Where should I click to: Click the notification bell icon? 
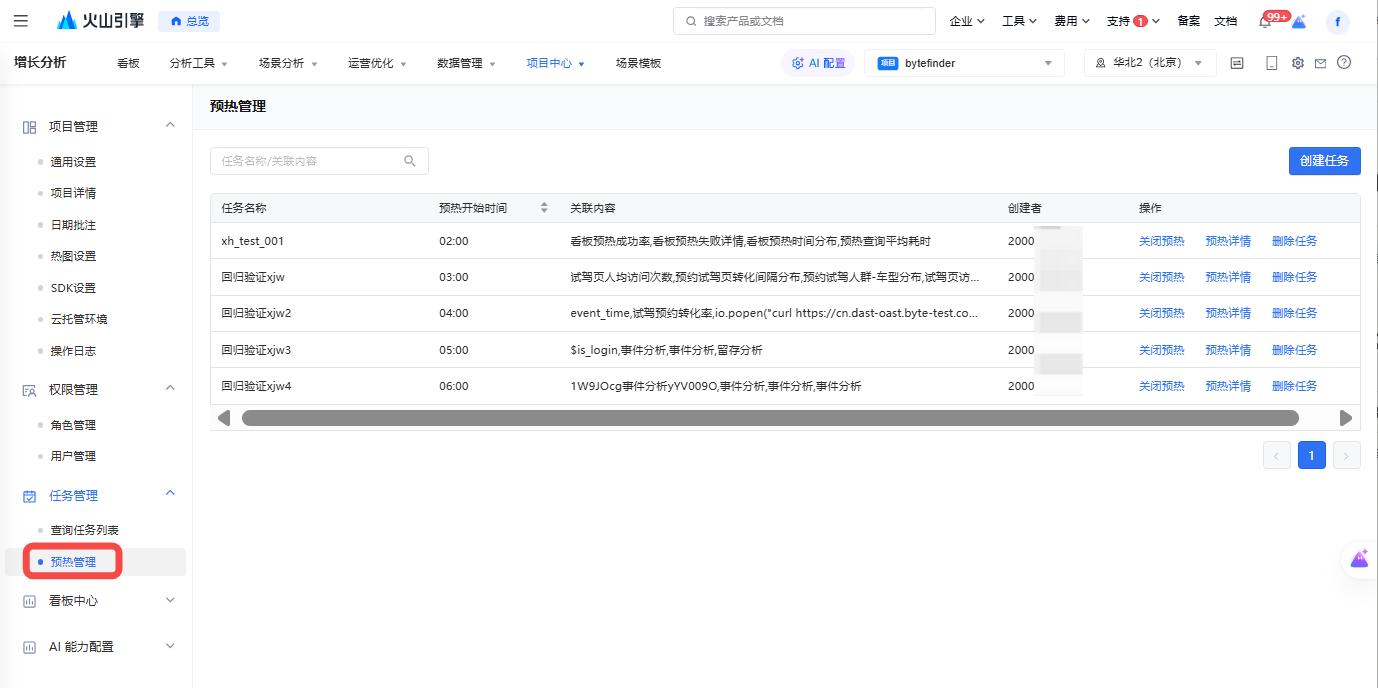pyautogui.click(x=1265, y=22)
